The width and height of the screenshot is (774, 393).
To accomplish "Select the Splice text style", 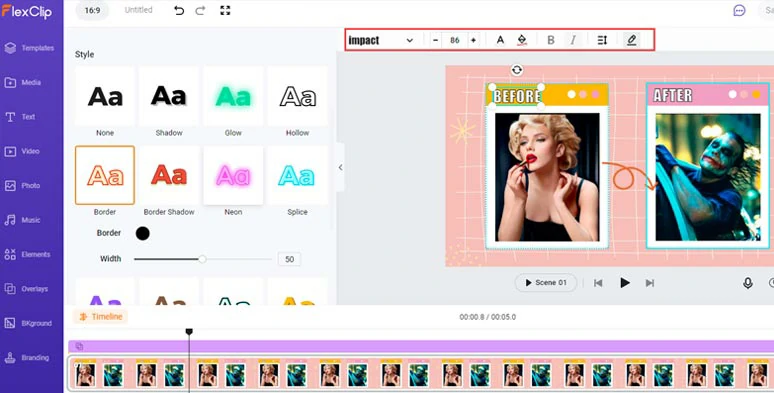I will click(297, 175).
